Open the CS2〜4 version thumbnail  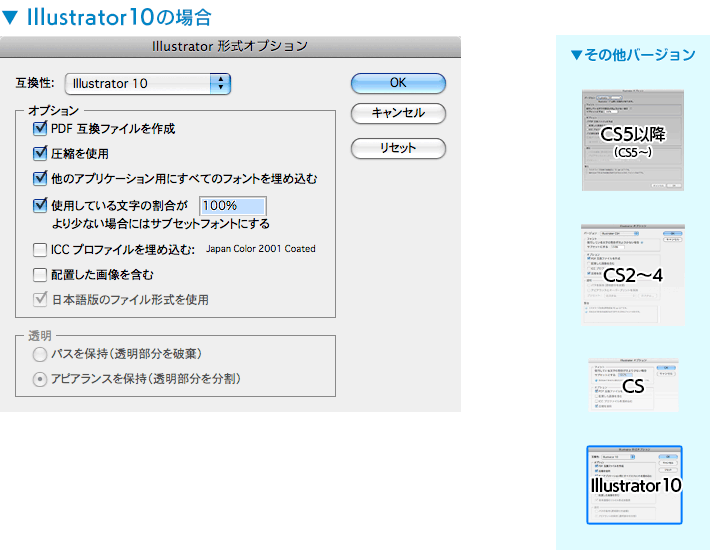coord(633,274)
